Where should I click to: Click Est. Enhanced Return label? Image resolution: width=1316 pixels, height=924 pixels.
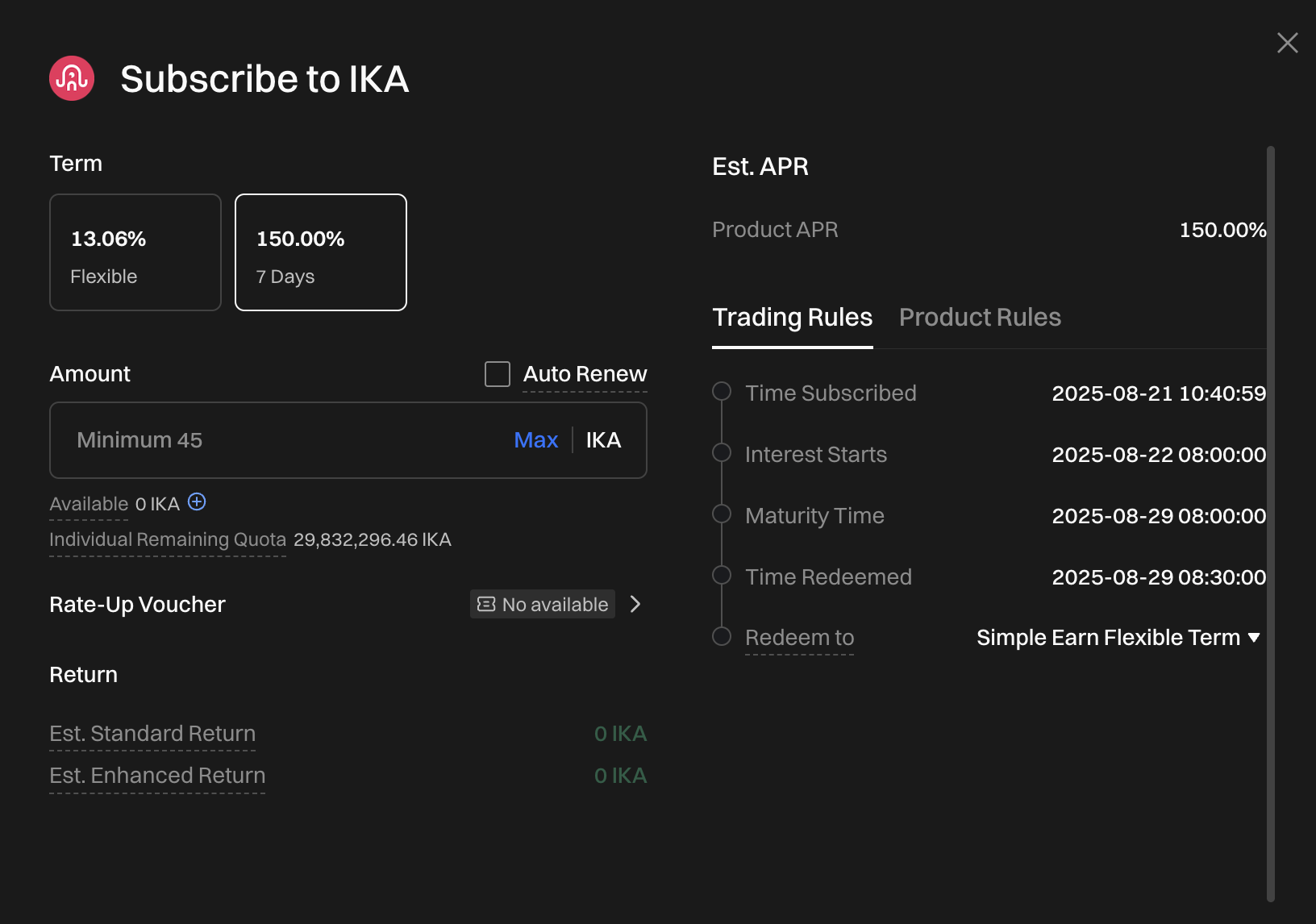click(x=157, y=776)
